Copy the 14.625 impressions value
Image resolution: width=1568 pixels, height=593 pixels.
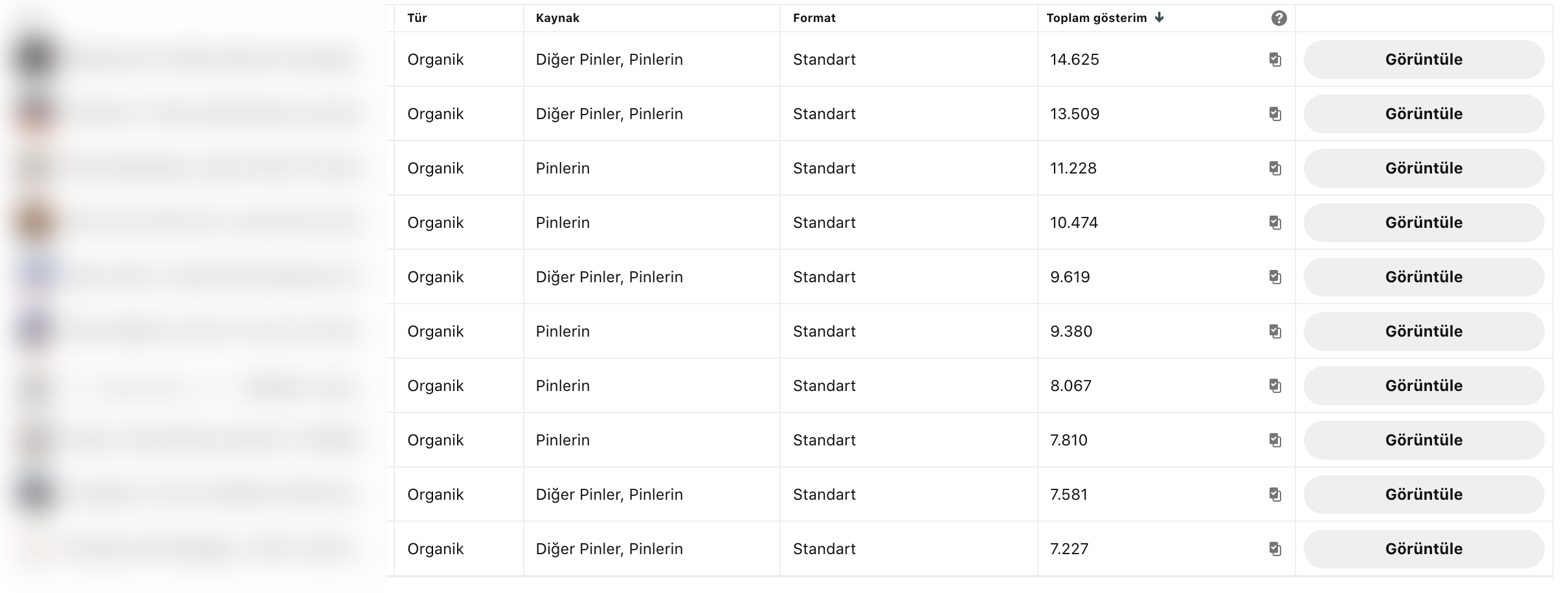[1275, 60]
